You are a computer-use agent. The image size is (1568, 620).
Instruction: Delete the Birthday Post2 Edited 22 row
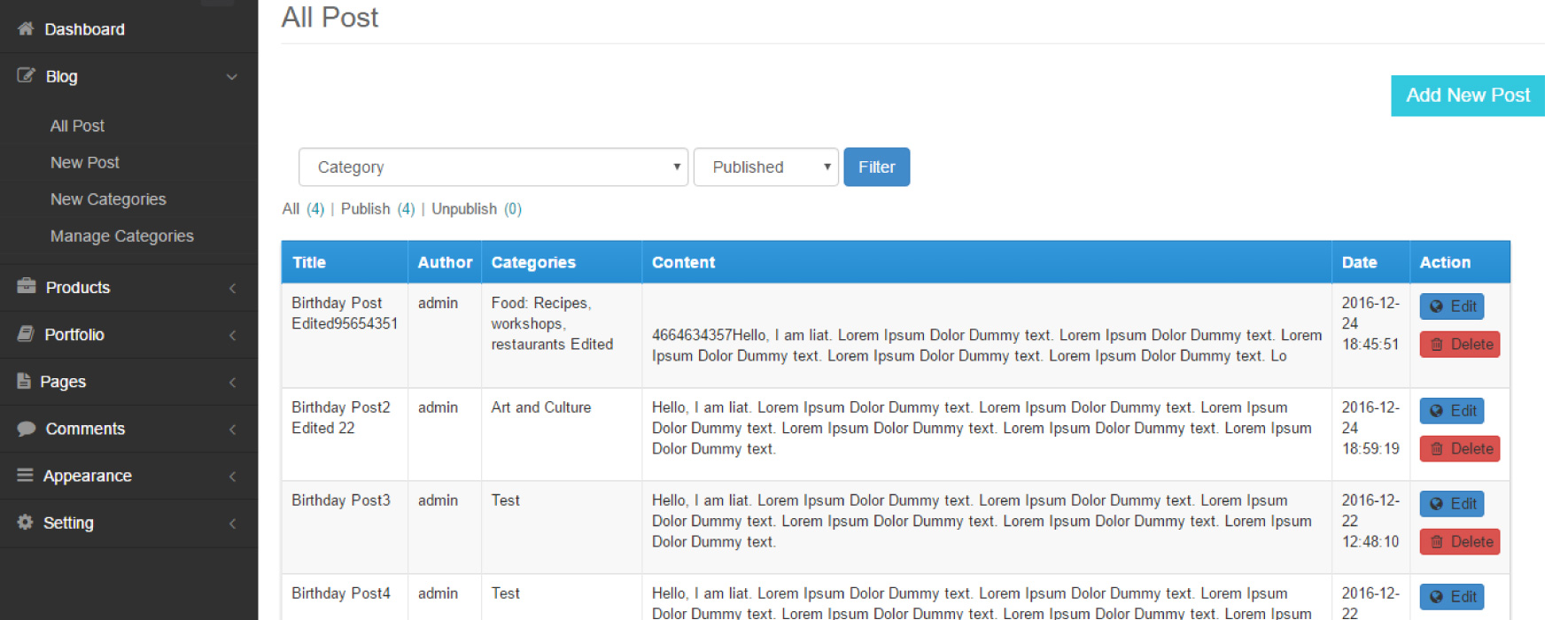pyautogui.click(x=1460, y=448)
